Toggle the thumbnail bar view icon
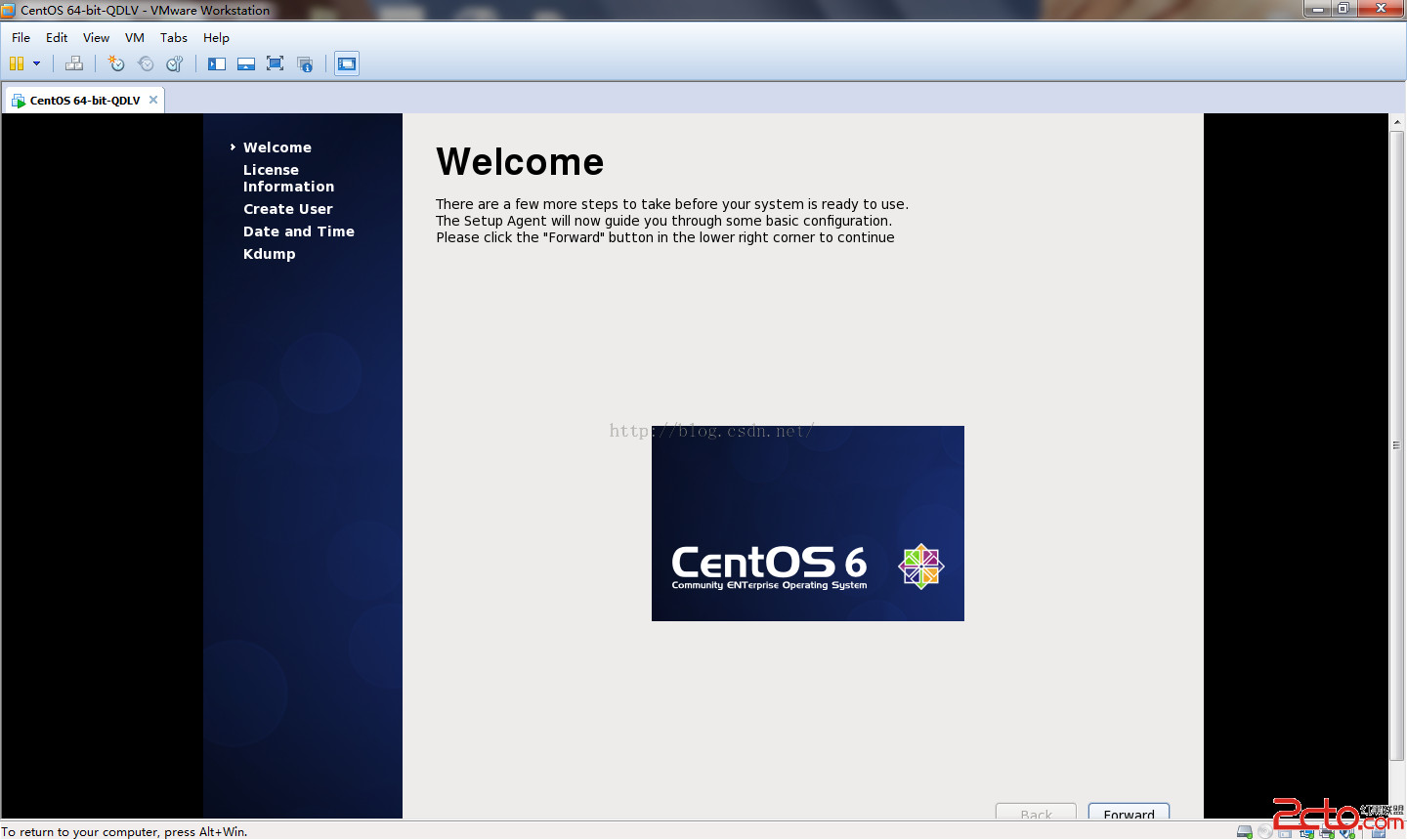Viewport: 1407px width, 840px height. pos(246,63)
